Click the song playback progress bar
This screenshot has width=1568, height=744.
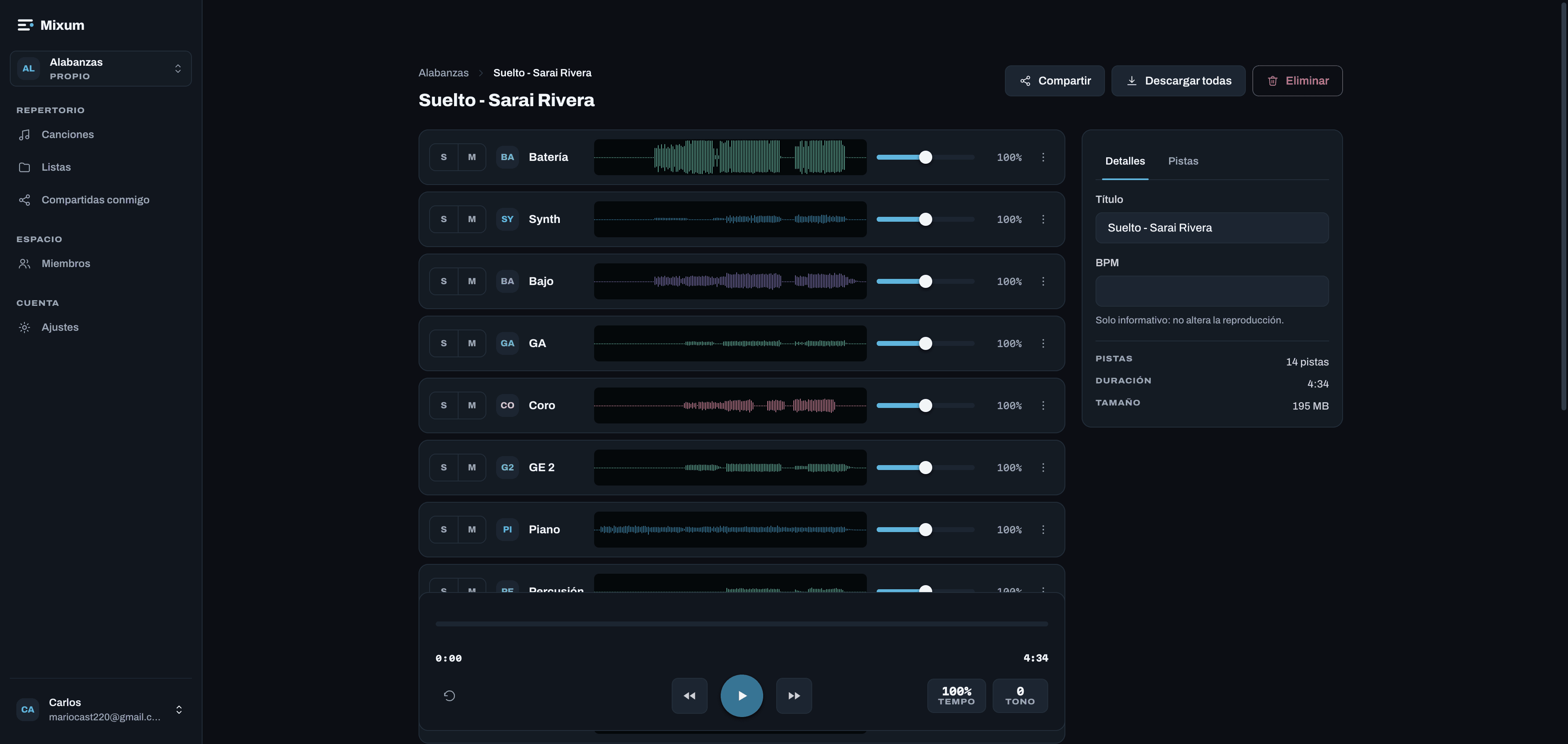[742, 624]
